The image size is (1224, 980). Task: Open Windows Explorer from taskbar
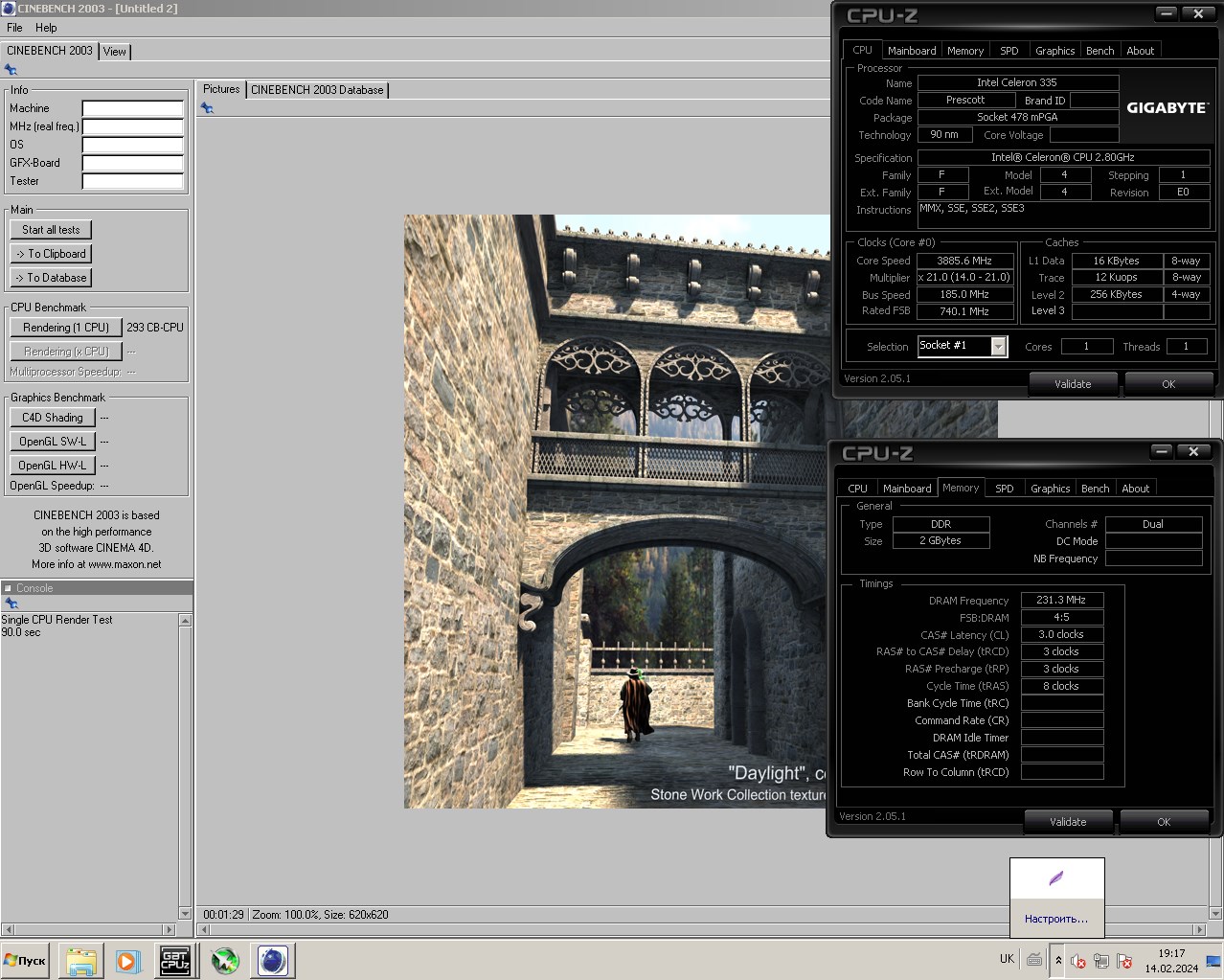[81, 960]
